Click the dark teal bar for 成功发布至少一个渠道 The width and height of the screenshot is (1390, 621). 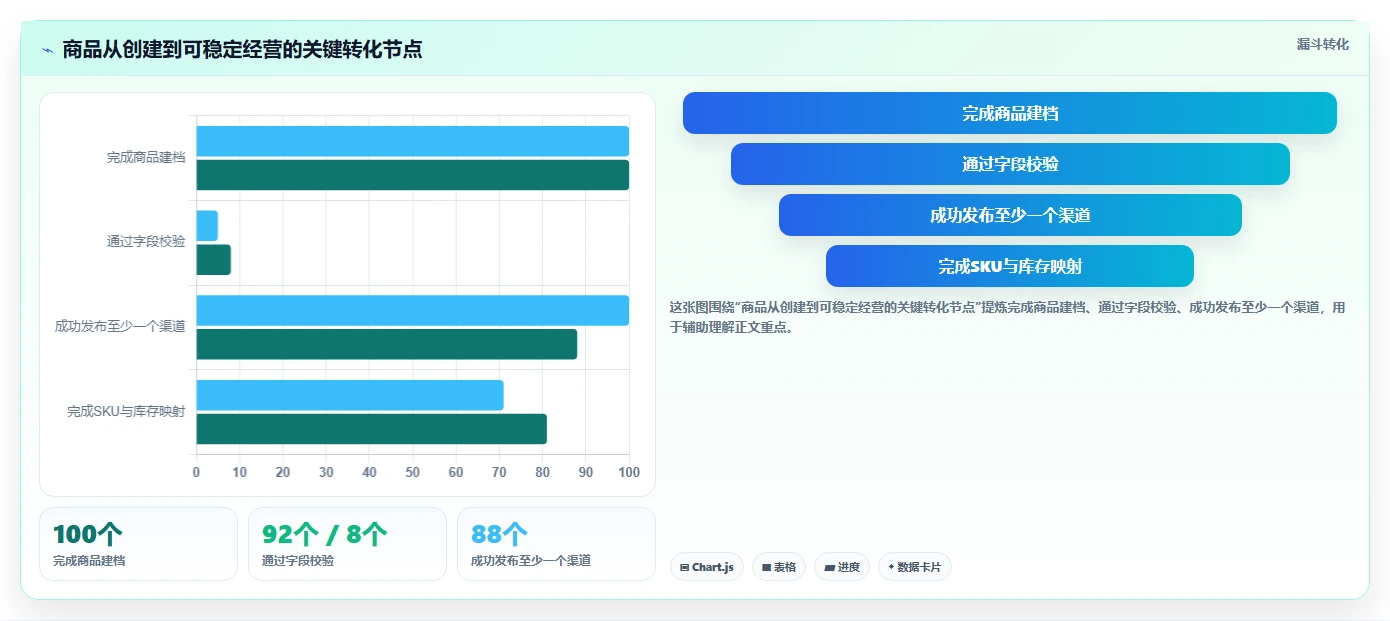(x=386, y=344)
